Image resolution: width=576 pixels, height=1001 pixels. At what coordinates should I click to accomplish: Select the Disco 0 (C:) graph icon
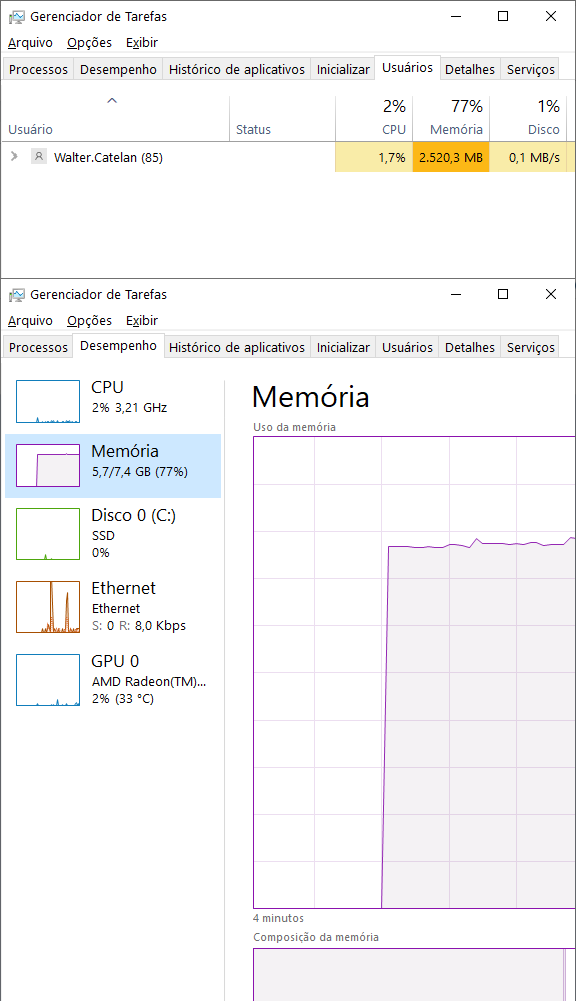[48, 534]
